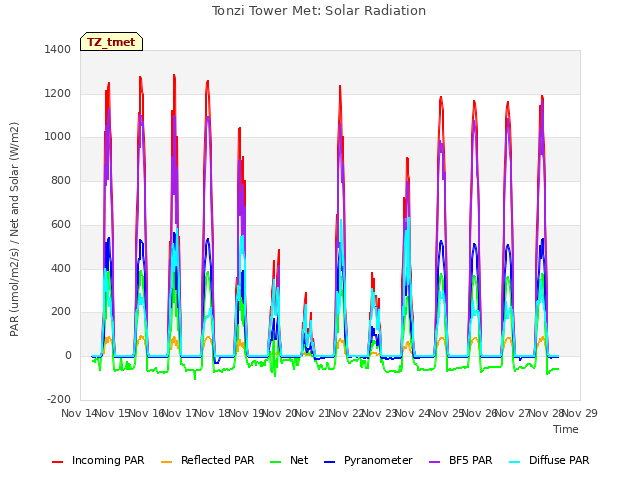Select the Net legend label

tap(299, 460)
